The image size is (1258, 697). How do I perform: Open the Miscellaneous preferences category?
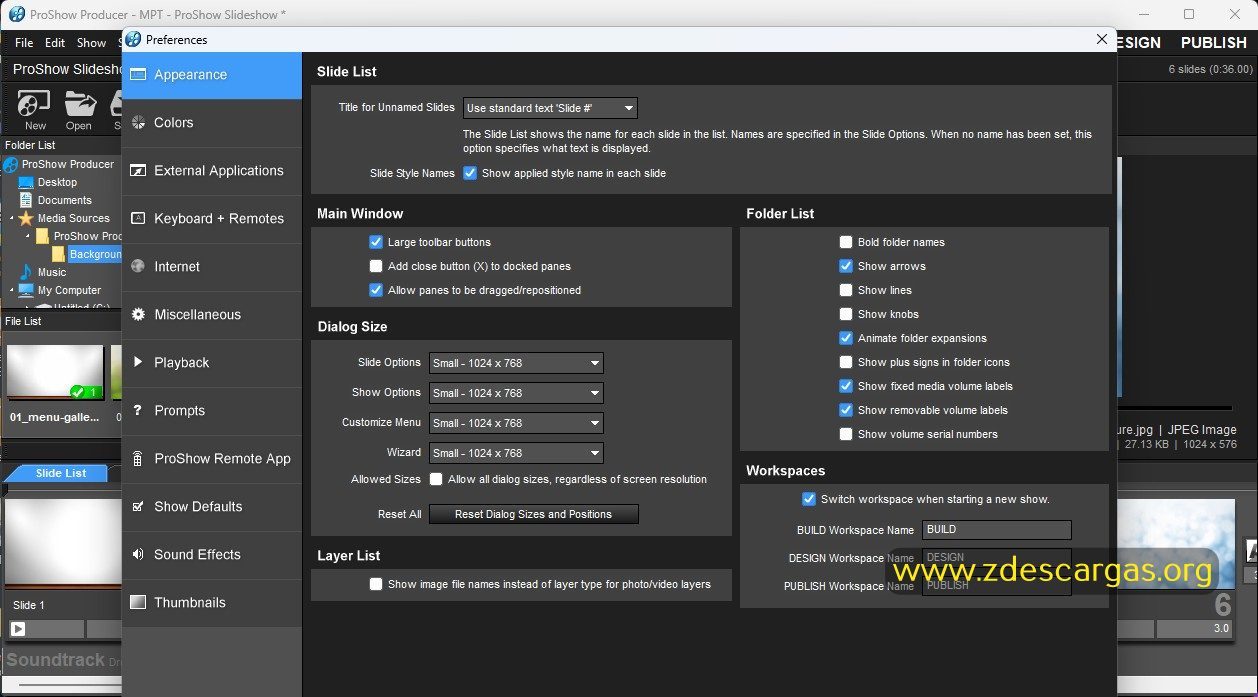pyautogui.click(x=212, y=315)
